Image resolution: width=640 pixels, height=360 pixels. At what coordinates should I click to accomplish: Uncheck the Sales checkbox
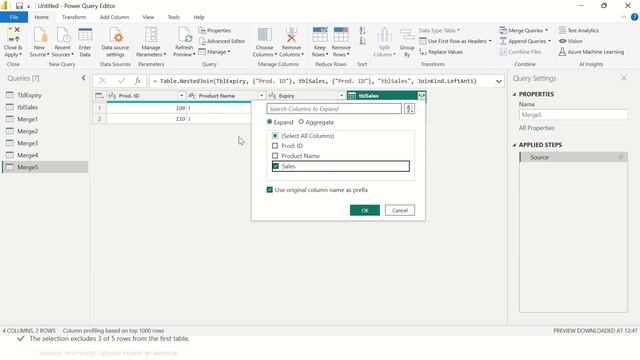276,166
